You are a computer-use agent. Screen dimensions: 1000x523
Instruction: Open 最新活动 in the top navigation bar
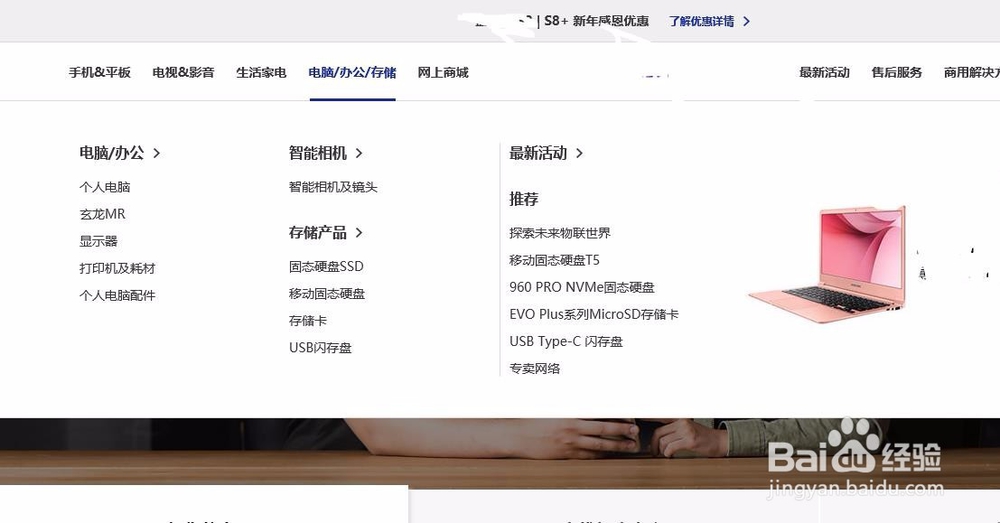pyautogui.click(x=824, y=73)
